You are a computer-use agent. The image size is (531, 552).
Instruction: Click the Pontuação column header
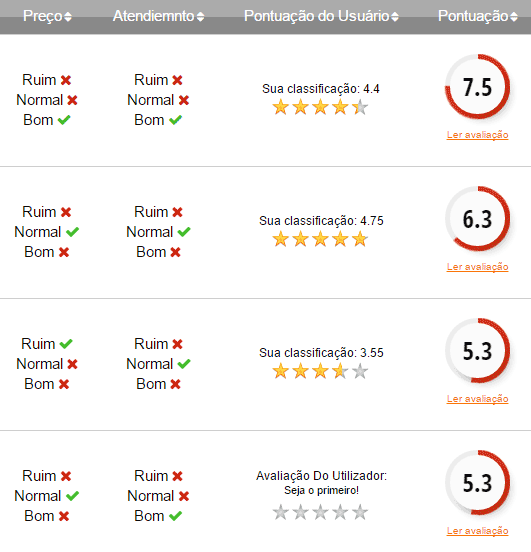473,16
